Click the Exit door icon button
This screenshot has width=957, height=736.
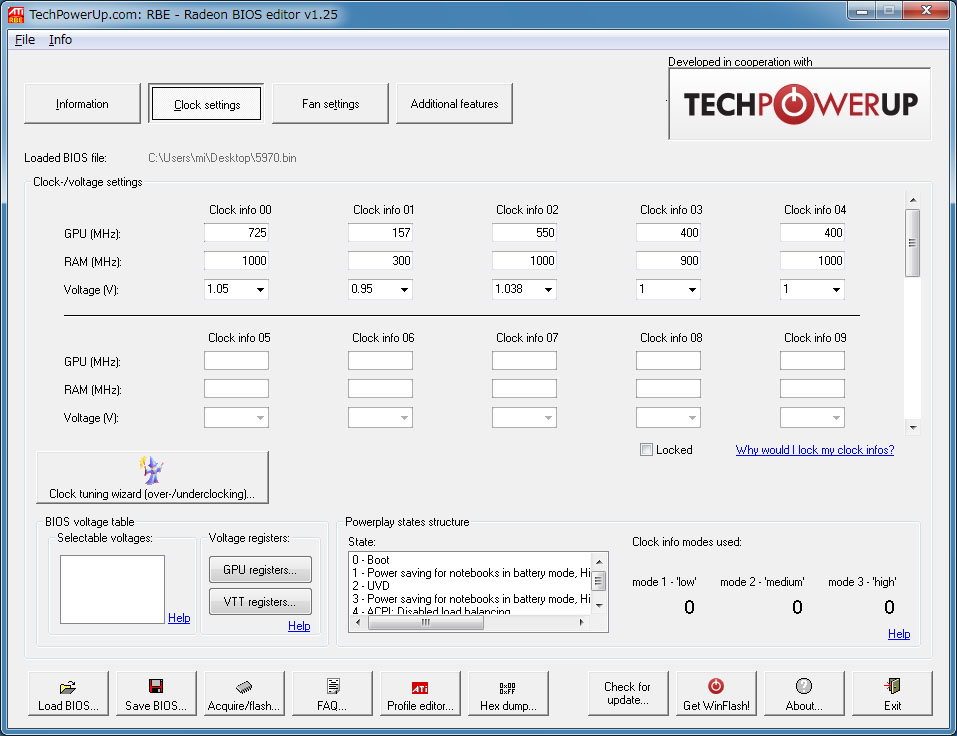pos(892,687)
